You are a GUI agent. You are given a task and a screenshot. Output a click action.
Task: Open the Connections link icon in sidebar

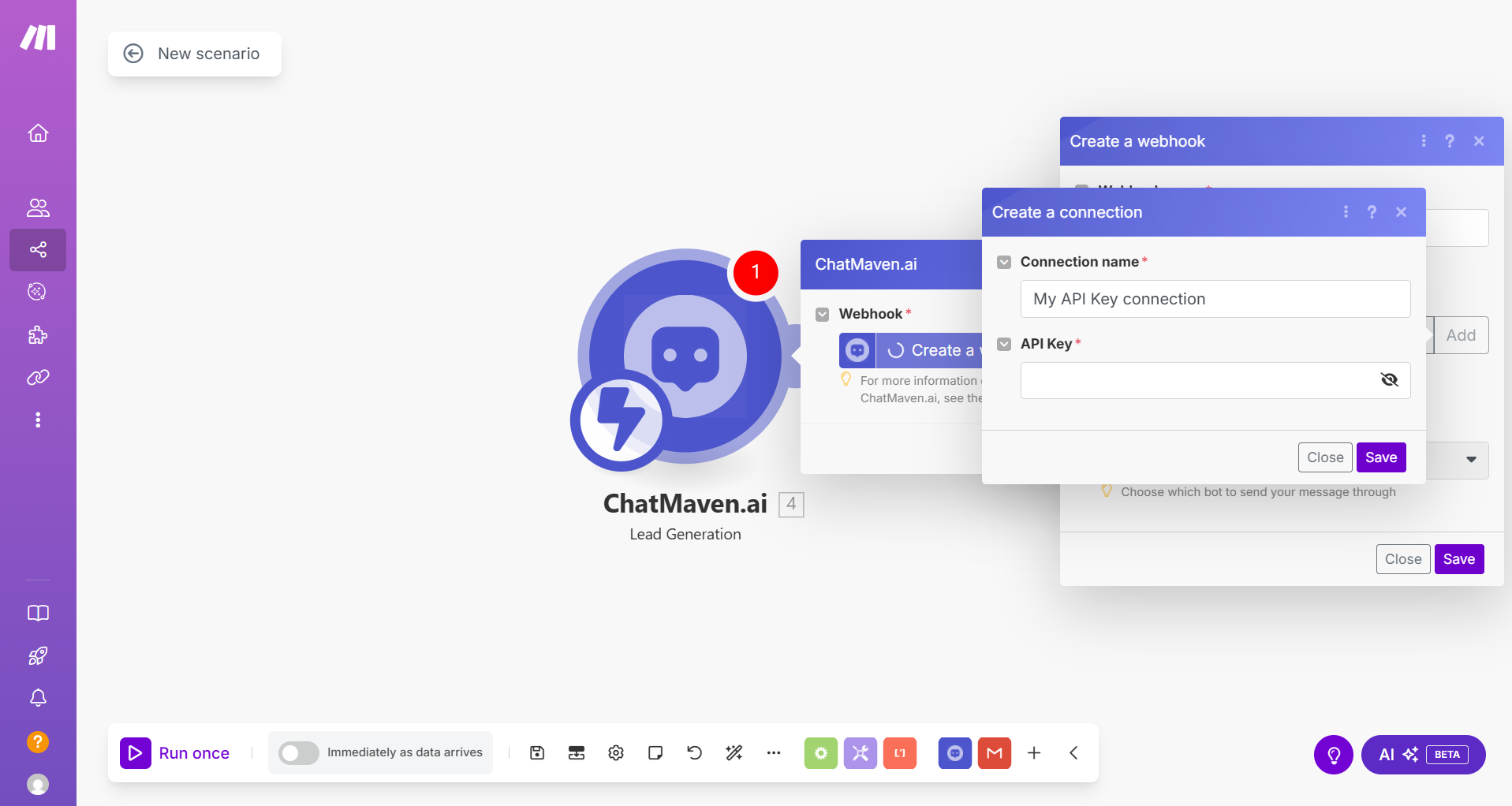[38, 378]
